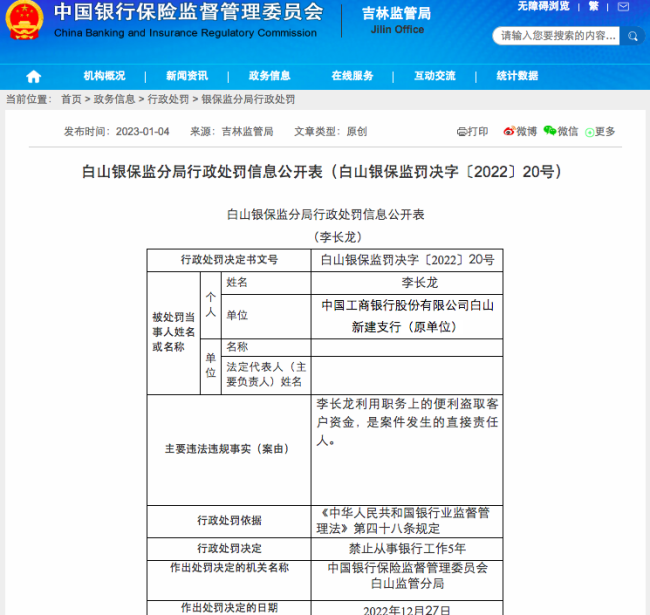
Task: Click the 主要违法违规事实（案由） cell
Action: pyautogui.click(x=229, y=450)
